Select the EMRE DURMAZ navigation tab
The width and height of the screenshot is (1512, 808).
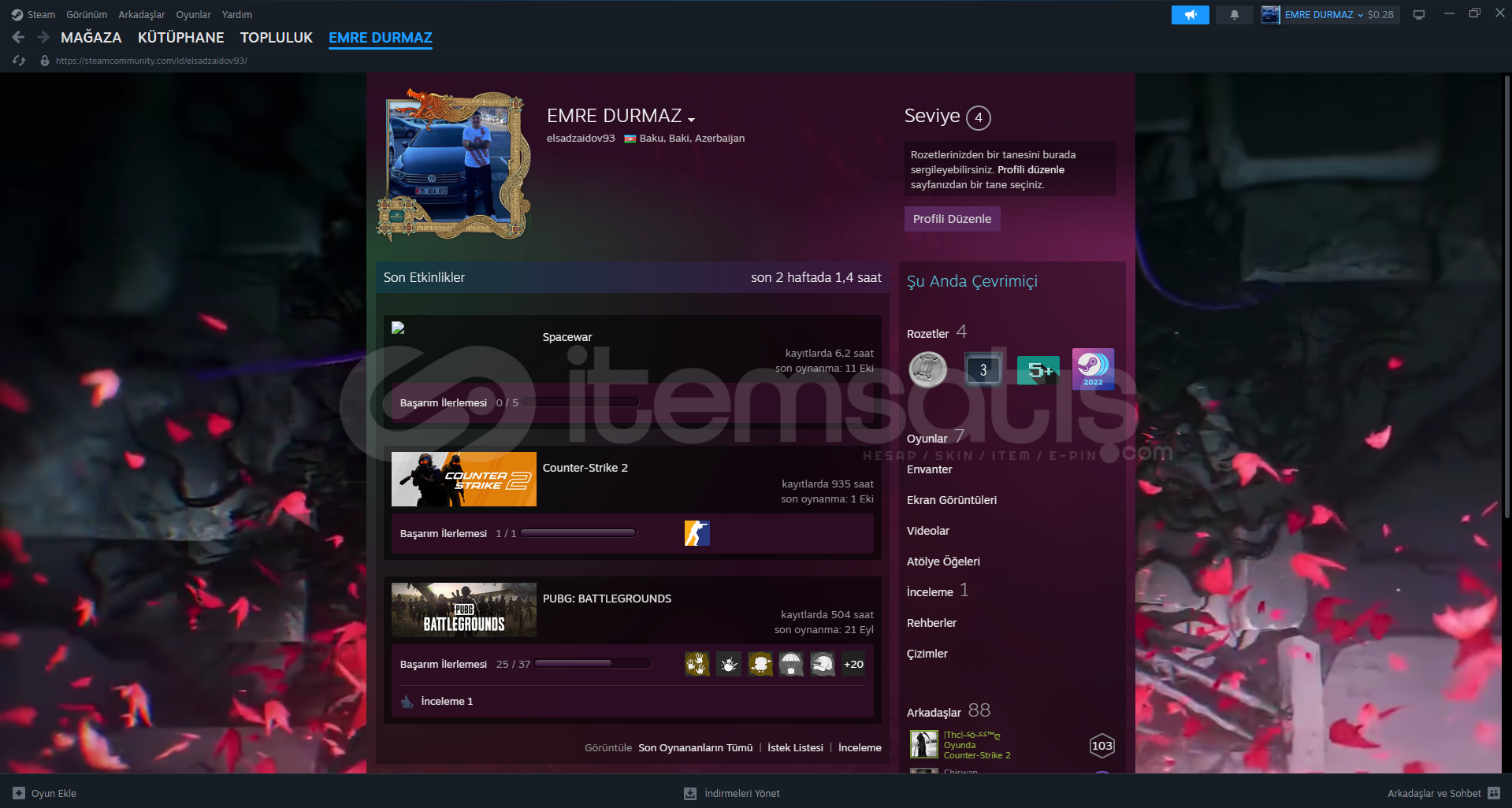pyautogui.click(x=381, y=38)
